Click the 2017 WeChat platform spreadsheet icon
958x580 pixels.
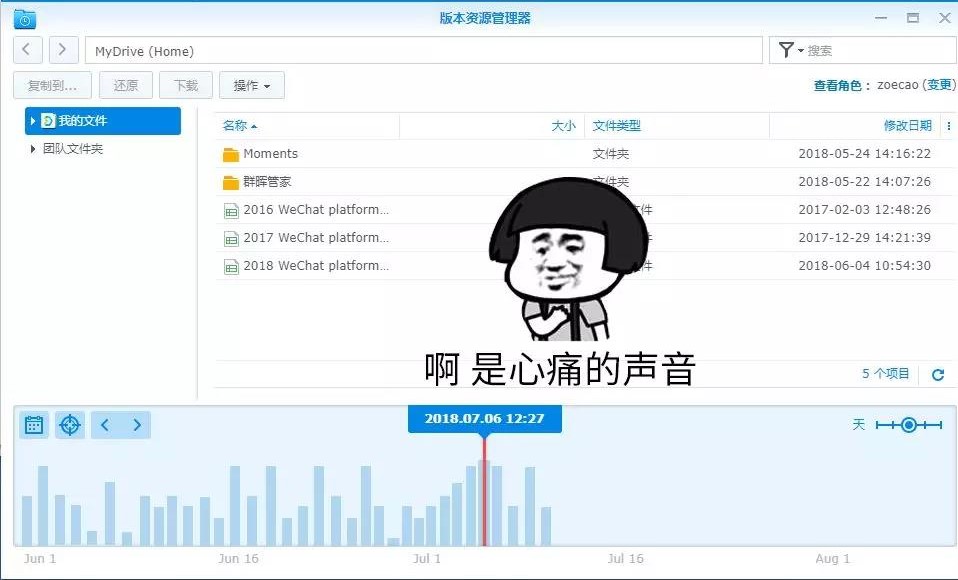click(231, 239)
